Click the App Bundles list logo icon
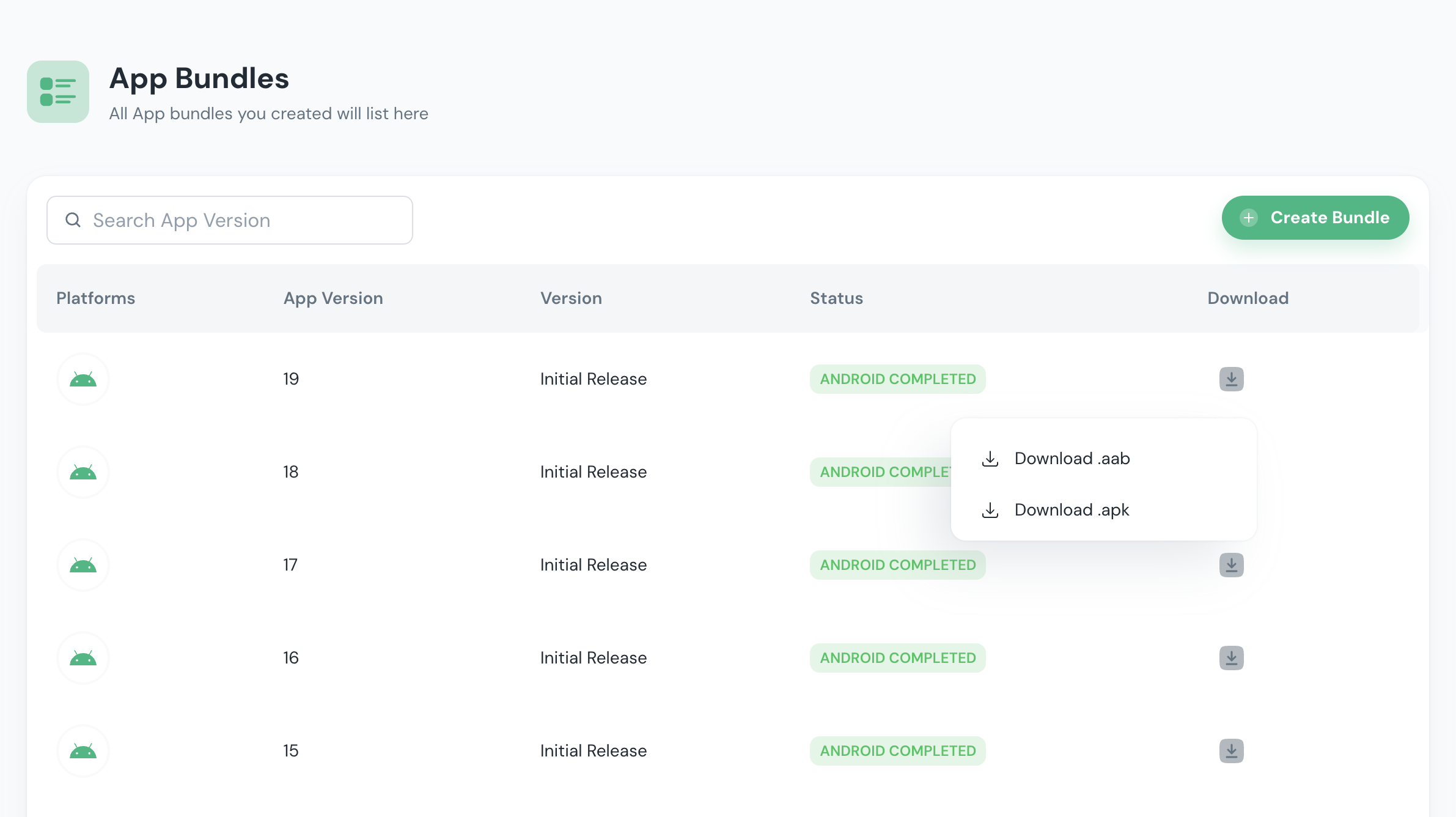The width and height of the screenshot is (1456, 817). coord(58,92)
